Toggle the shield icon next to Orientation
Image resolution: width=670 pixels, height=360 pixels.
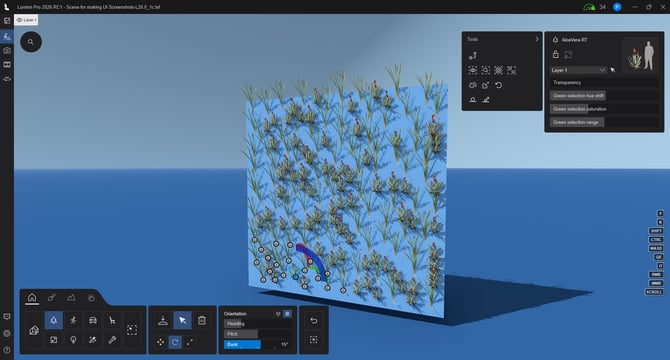pos(278,314)
